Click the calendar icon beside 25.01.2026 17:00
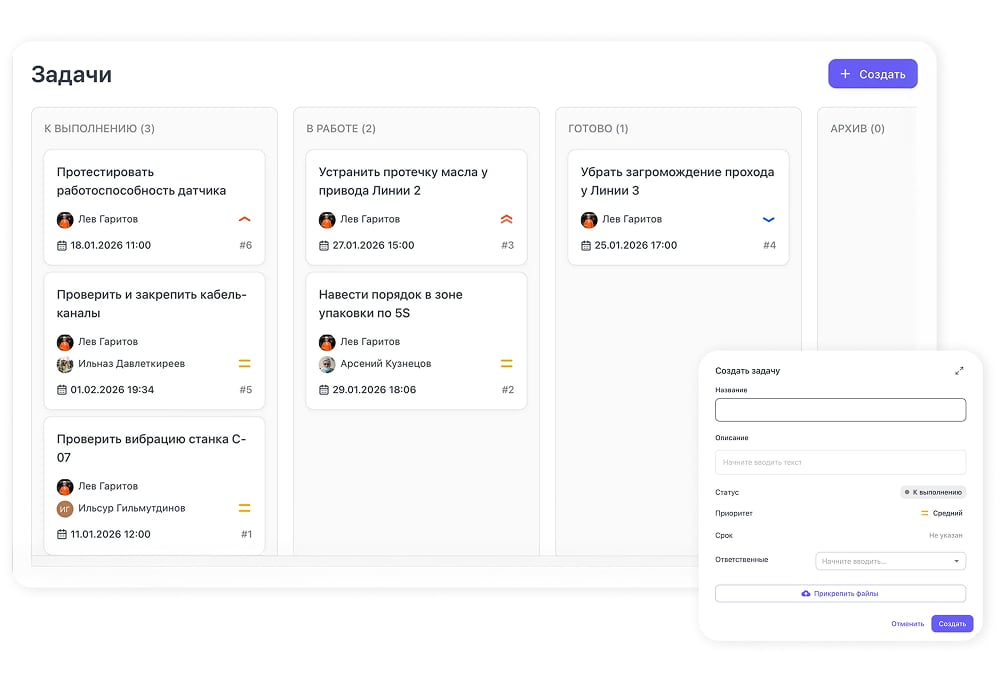Viewport: 1000px width, 686px height. click(x=586, y=245)
